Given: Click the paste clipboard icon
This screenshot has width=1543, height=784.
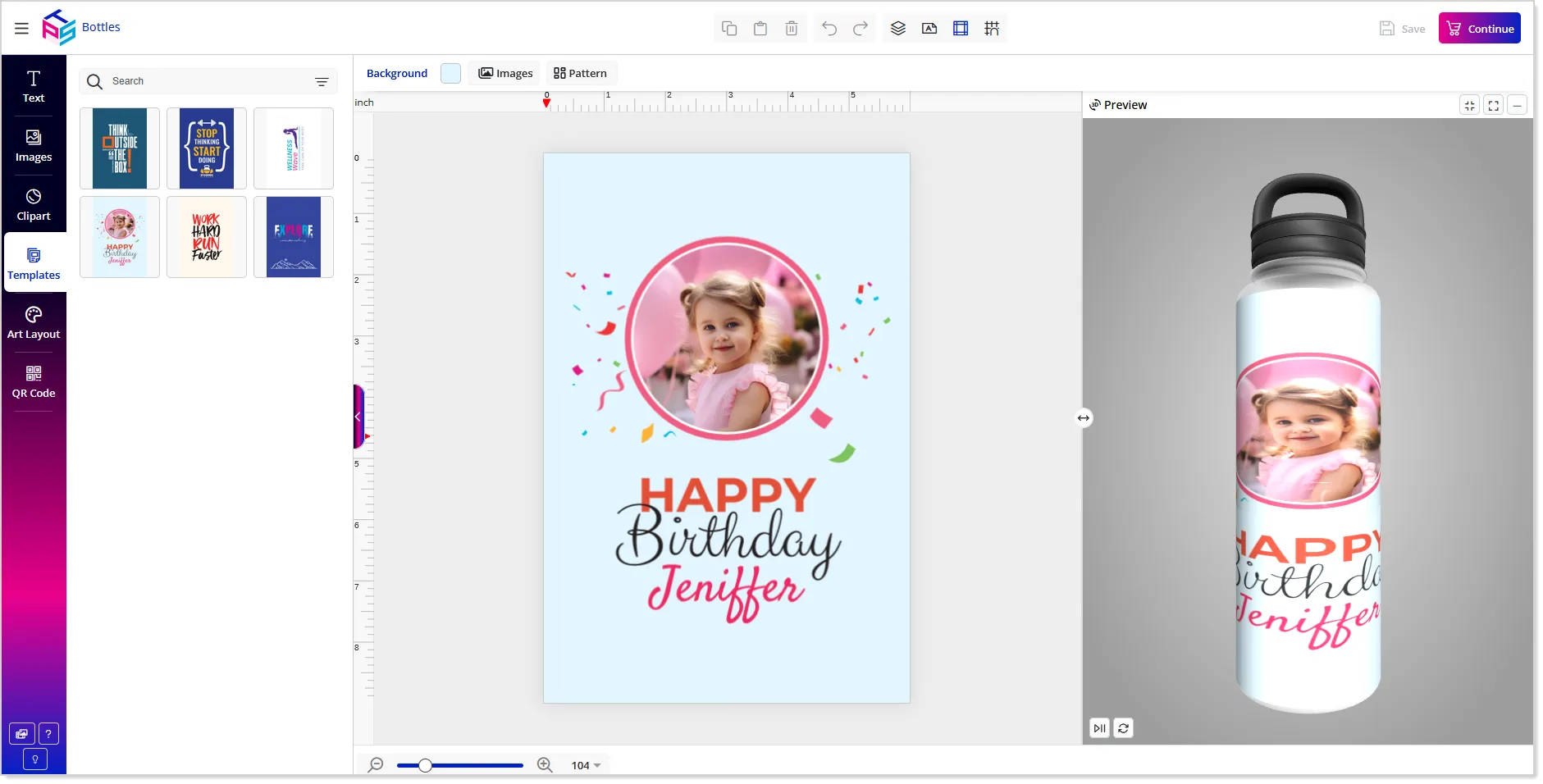Looking at the screenshot, I should (x=760, y=29).
